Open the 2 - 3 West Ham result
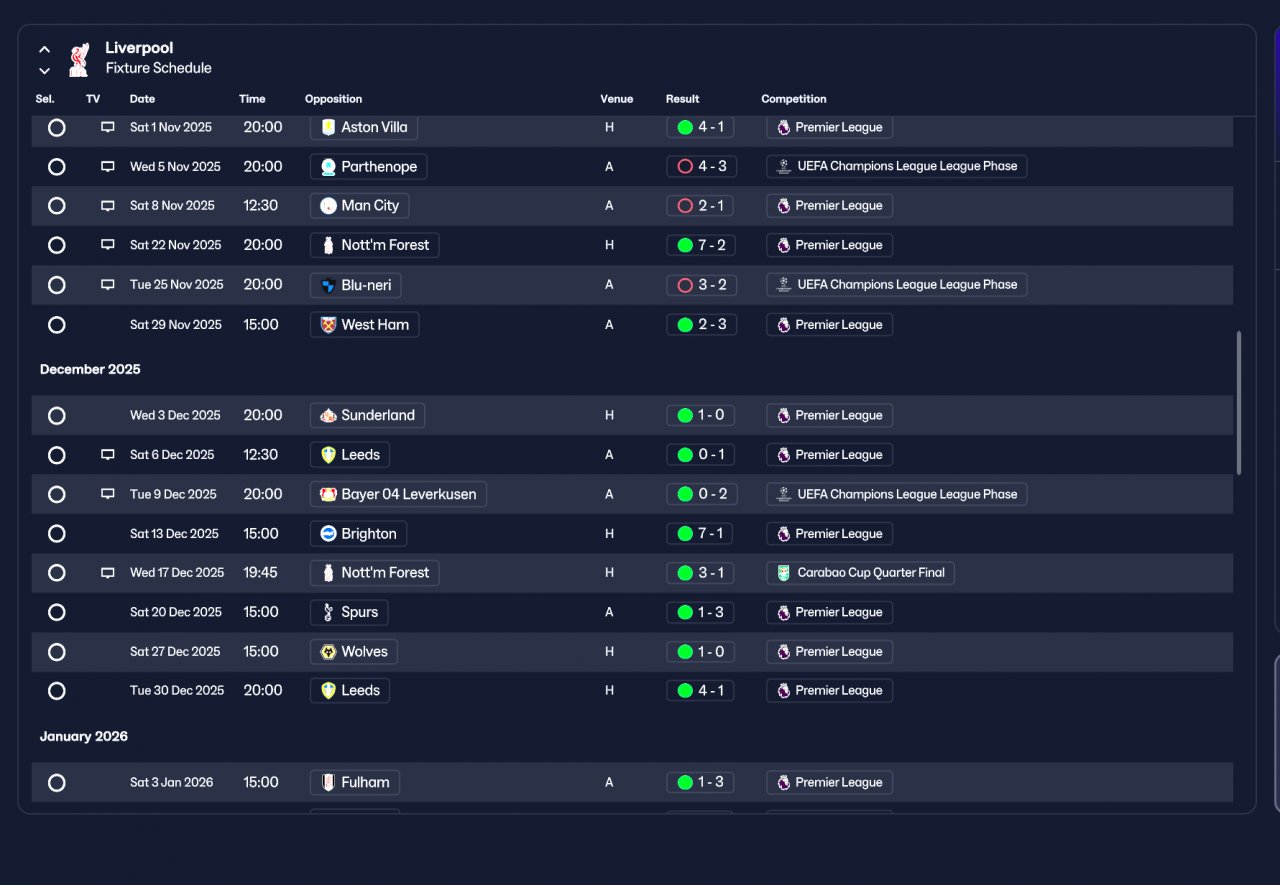 tap(701, 325)
